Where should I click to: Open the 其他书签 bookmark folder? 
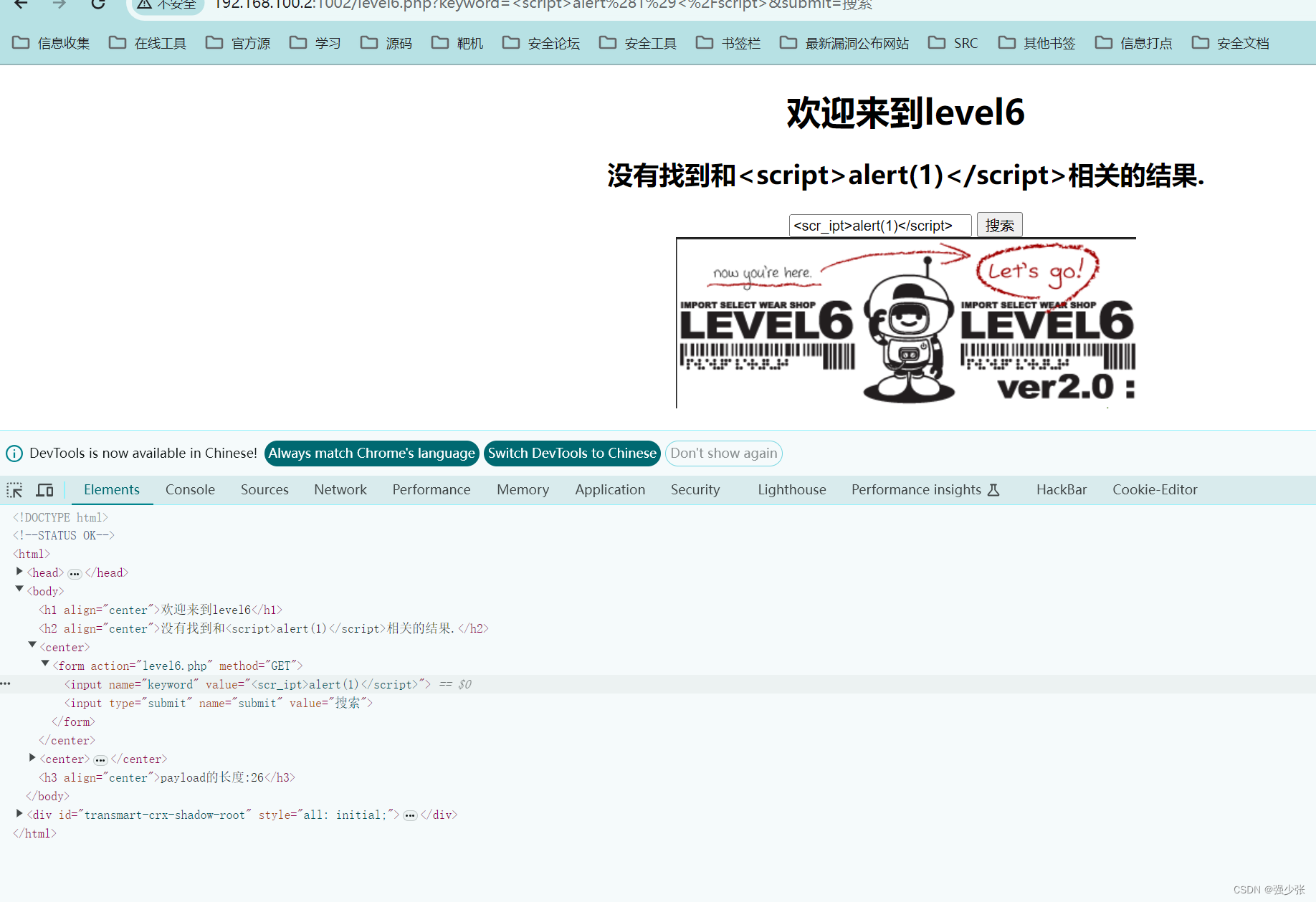click(1037, 43)
